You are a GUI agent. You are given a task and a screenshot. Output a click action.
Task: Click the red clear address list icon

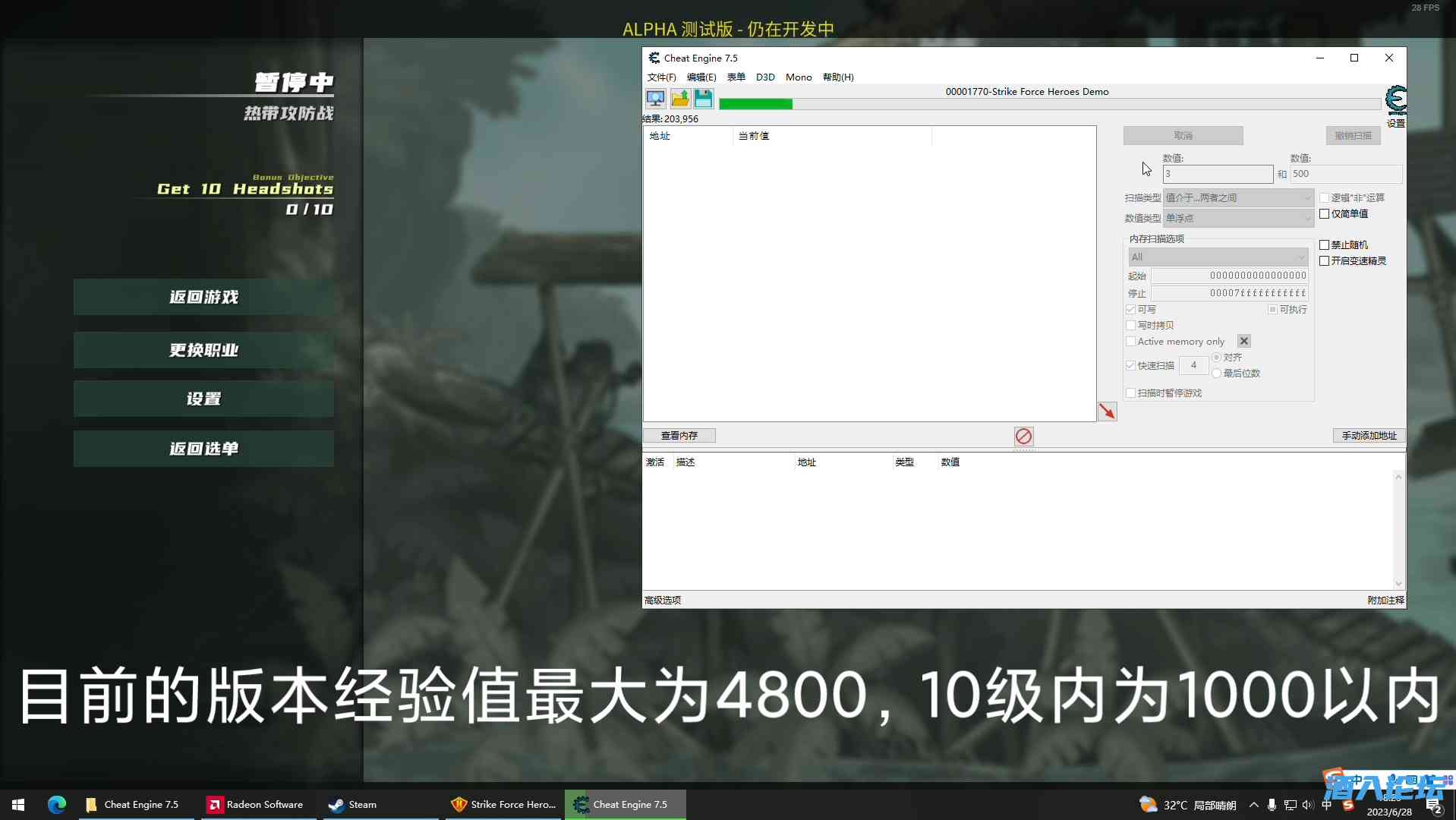1023,436
